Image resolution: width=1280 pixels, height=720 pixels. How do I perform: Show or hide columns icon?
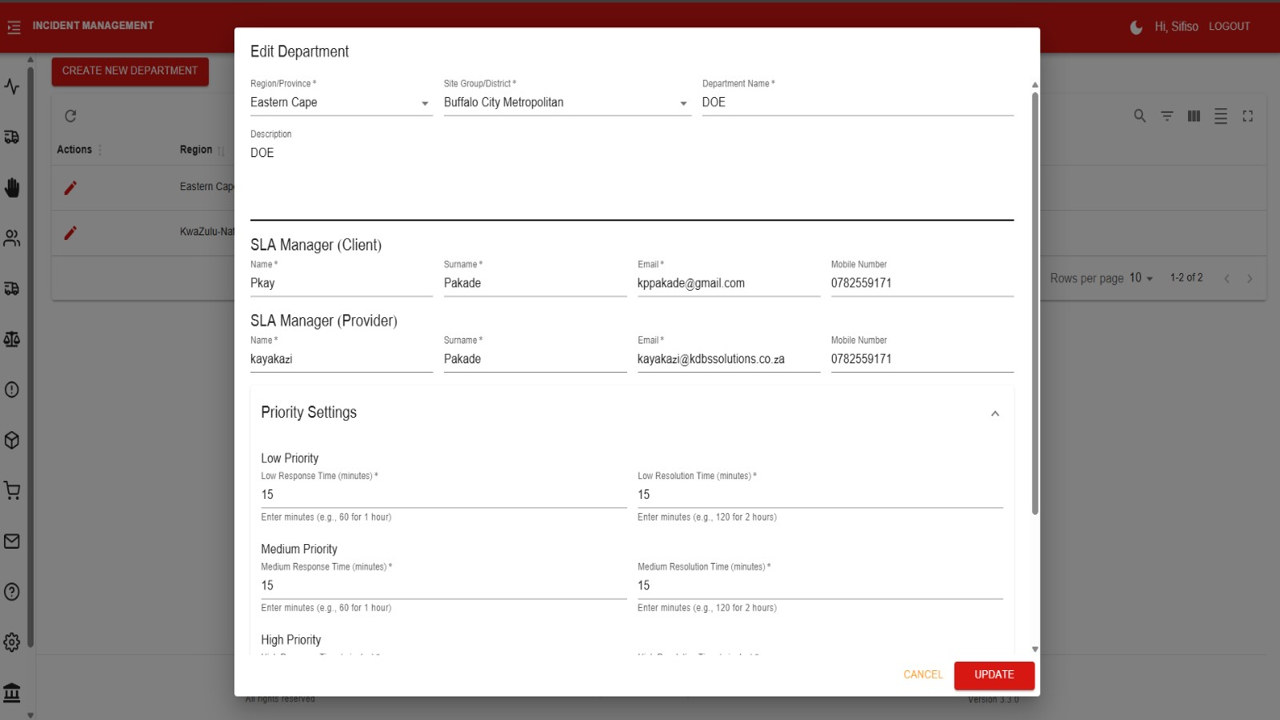(1194, 116)
